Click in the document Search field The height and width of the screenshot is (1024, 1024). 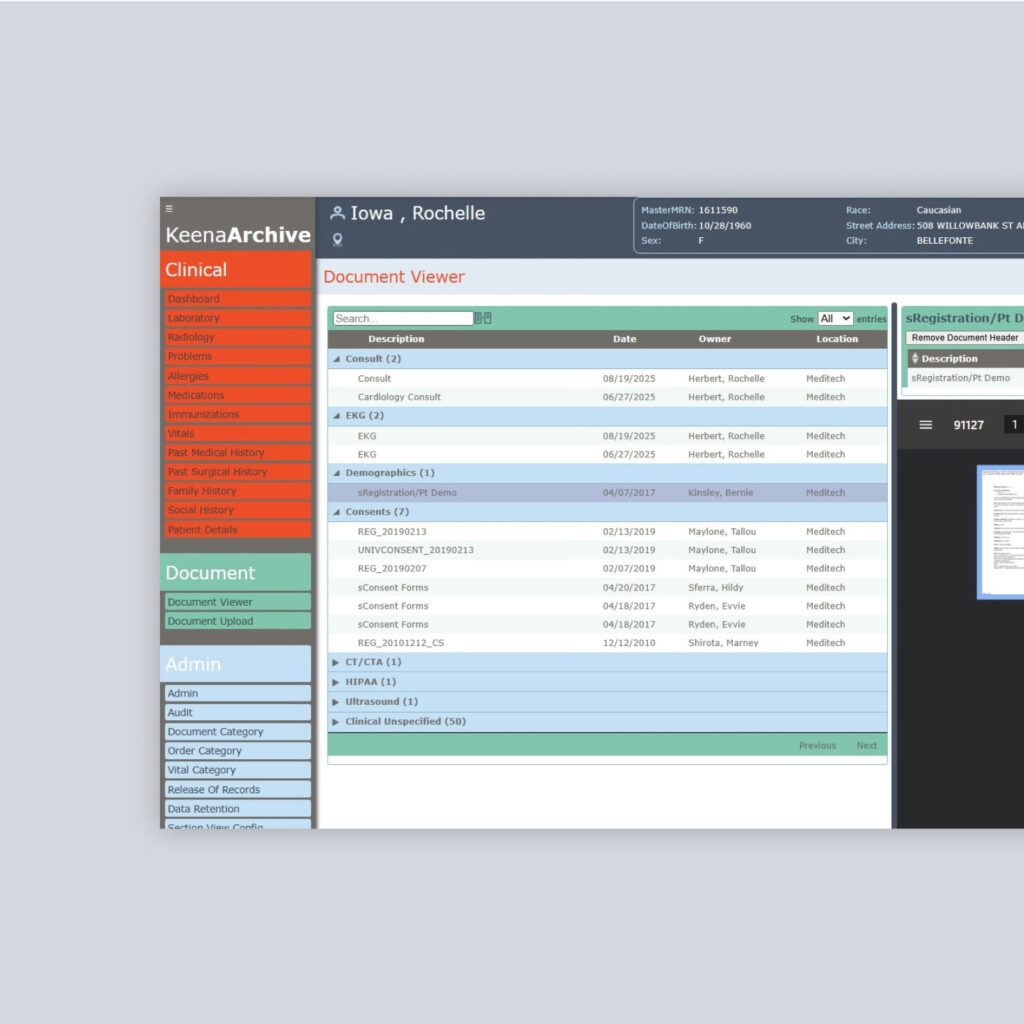tap(402, 318)
